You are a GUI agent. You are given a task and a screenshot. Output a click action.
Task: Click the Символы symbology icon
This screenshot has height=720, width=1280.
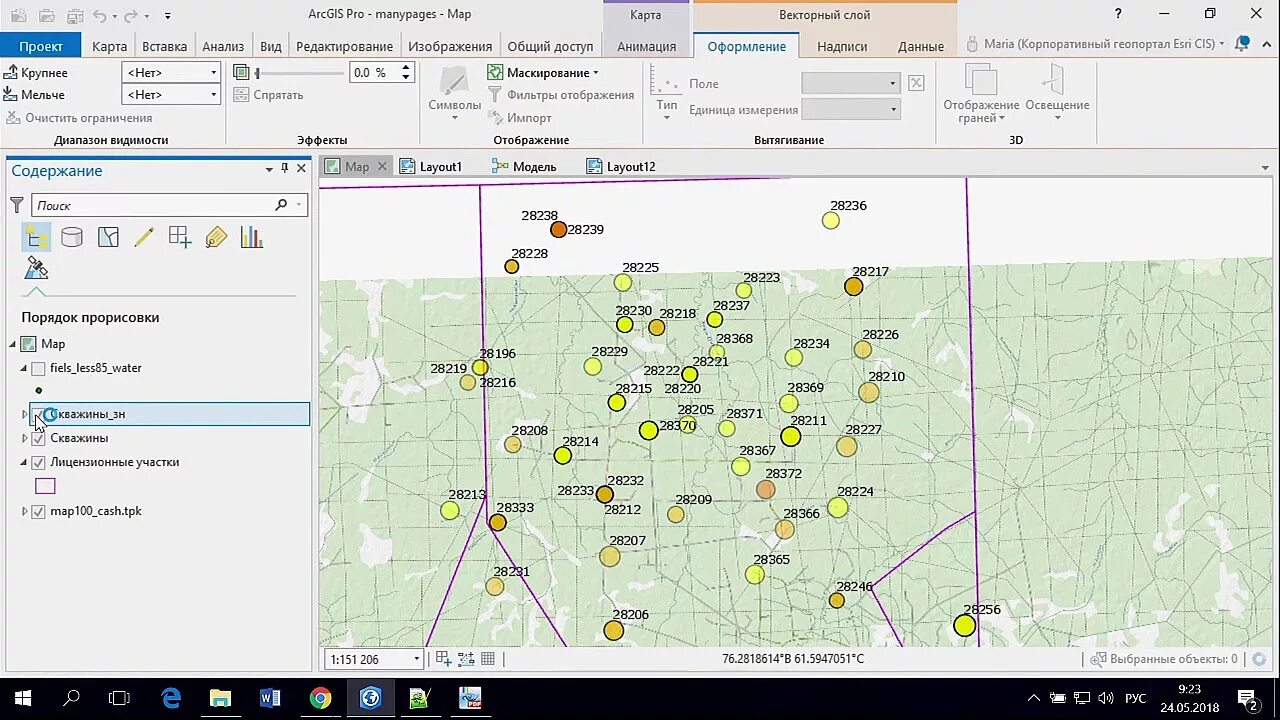click(x=455, y=83)
